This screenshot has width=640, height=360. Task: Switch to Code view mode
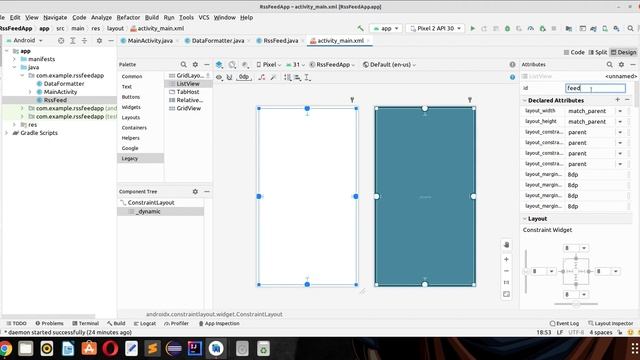click(x=574, y=52)
